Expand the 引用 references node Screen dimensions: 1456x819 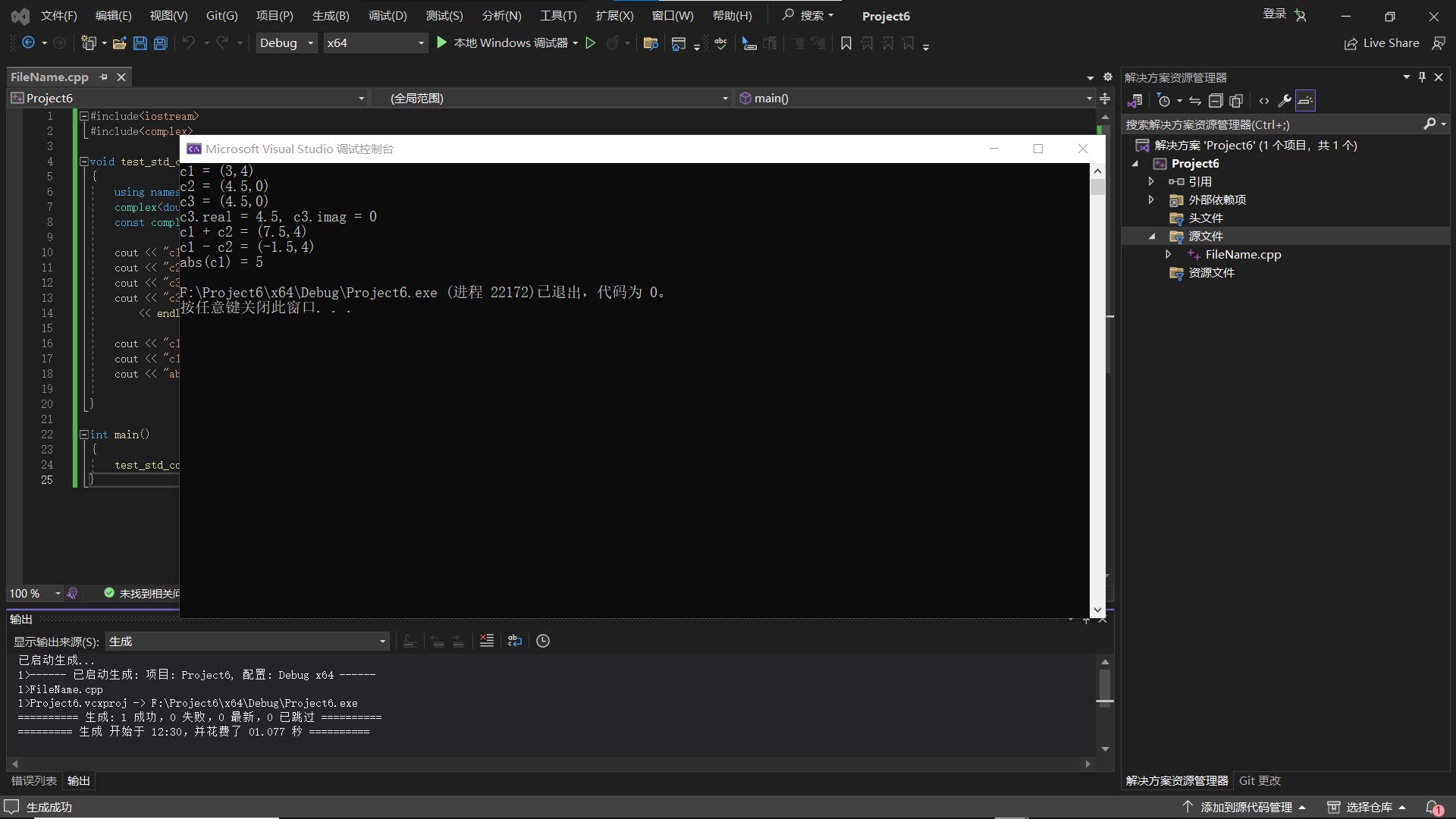(x=1151, y=181)
